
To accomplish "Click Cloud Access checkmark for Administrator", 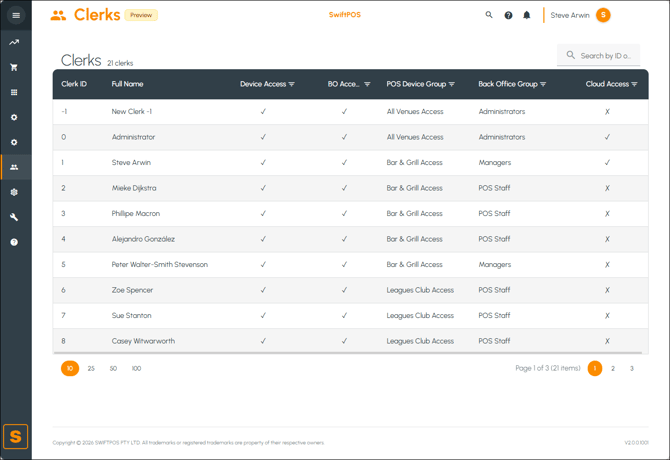I will click(607, 137).
